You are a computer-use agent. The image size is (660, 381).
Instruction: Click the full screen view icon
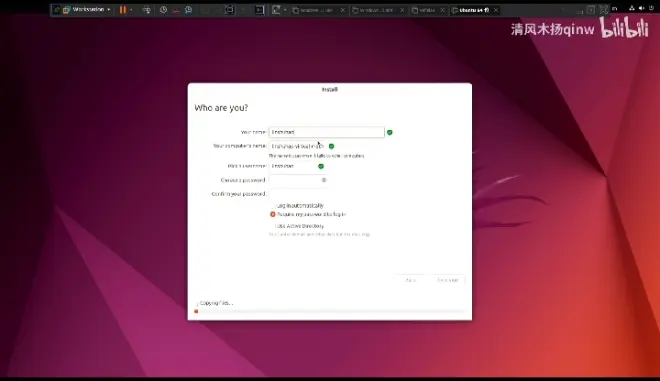click(x=230, y=10)
